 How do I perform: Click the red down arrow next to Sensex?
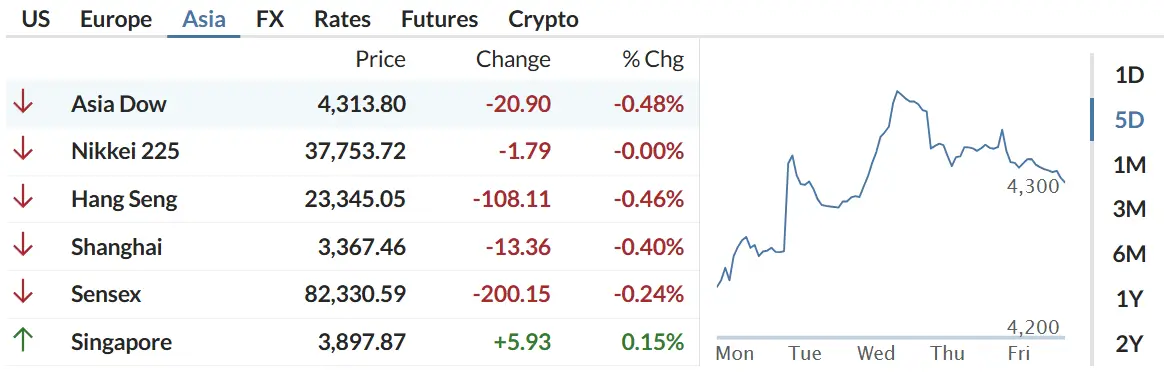click(x=23, y=293)
